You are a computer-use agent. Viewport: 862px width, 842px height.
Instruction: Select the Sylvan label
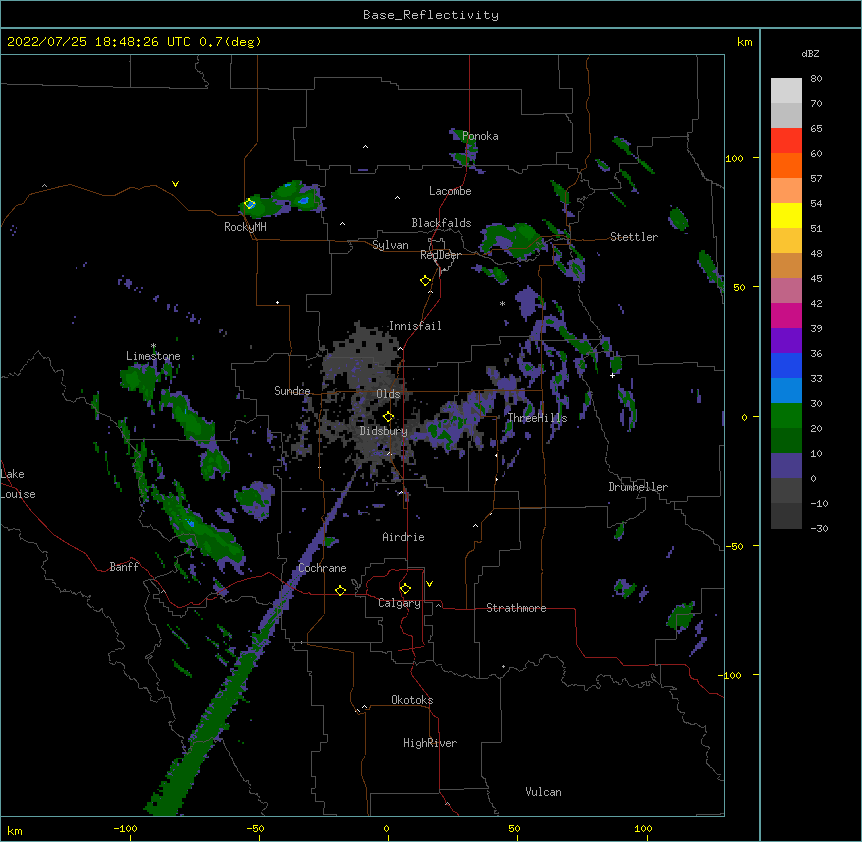tap(390, 245)
